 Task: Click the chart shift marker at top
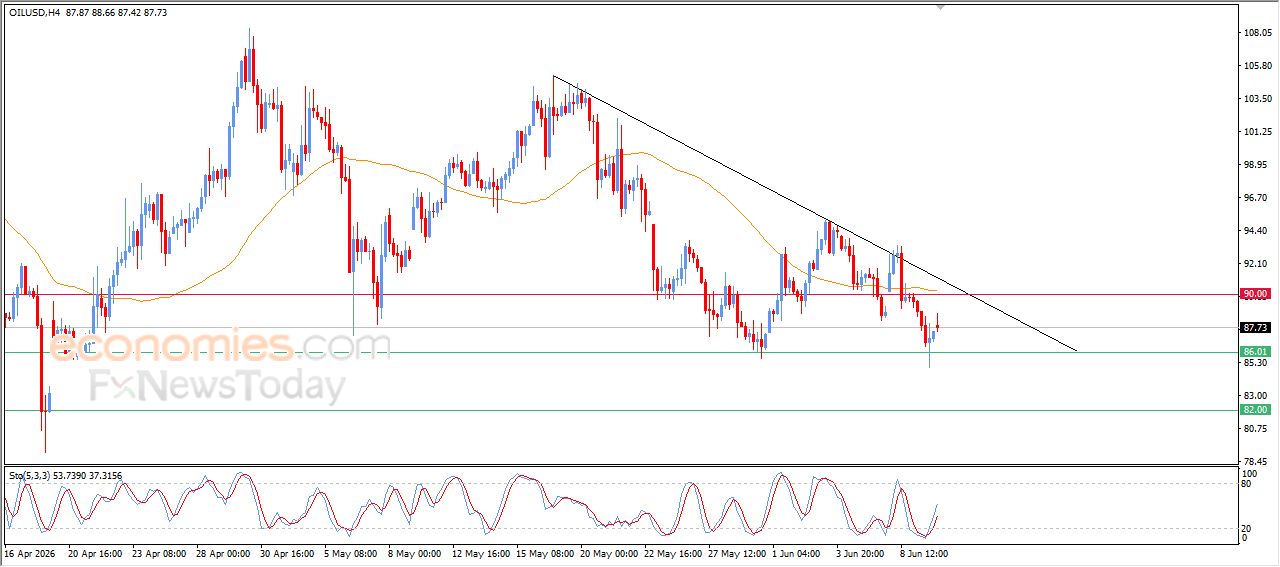click(940, 7)
